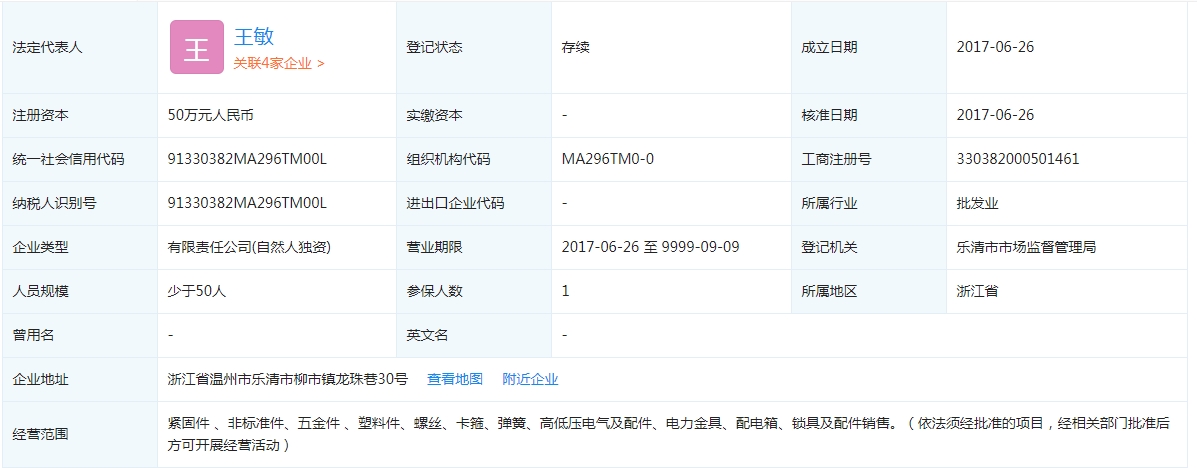Open legal representative 王敏's profile link

pos(253,36)
